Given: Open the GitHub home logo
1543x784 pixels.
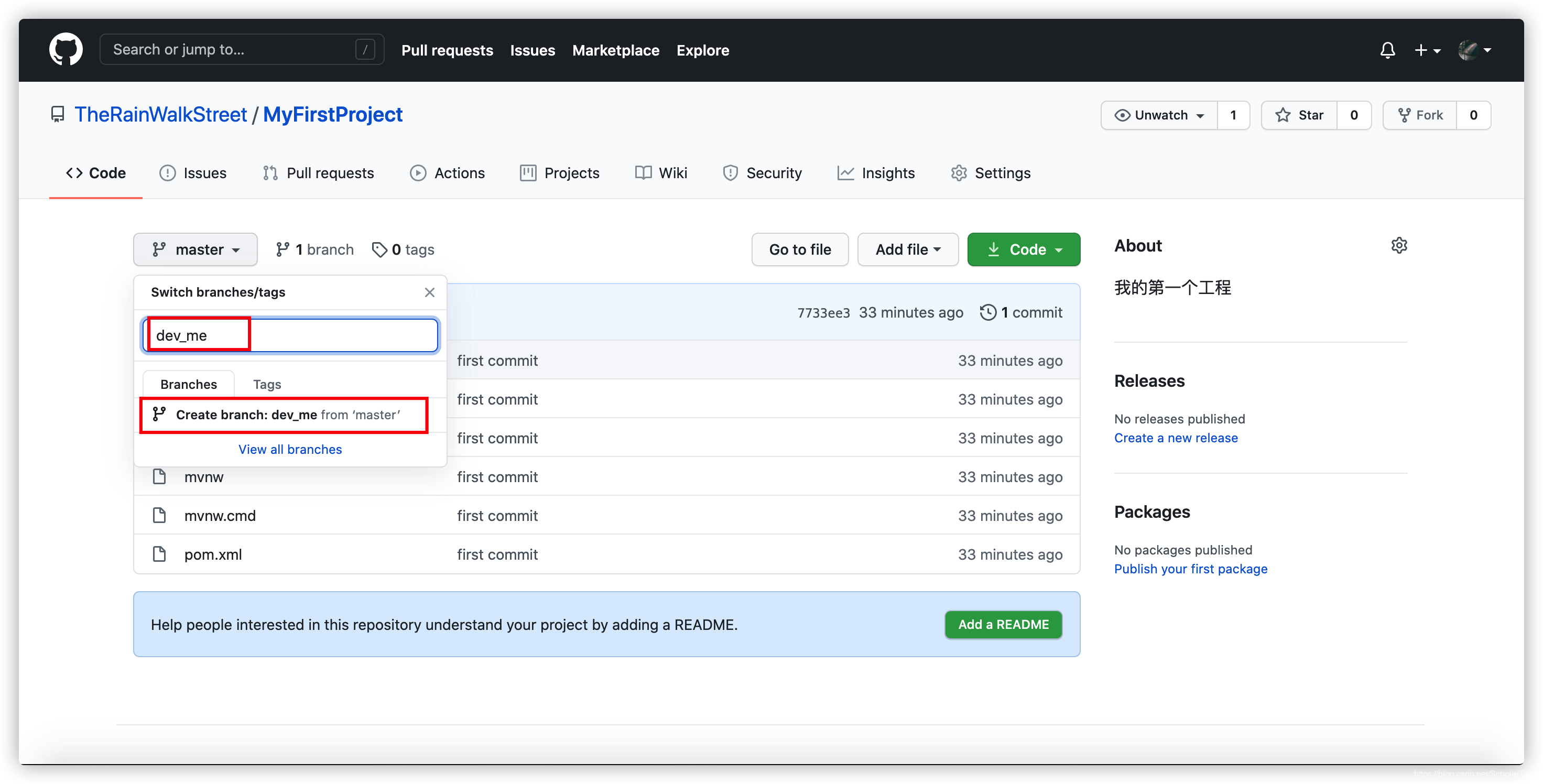Looking at the screenshot, I should pyautogui.click(x=66, y=50).
